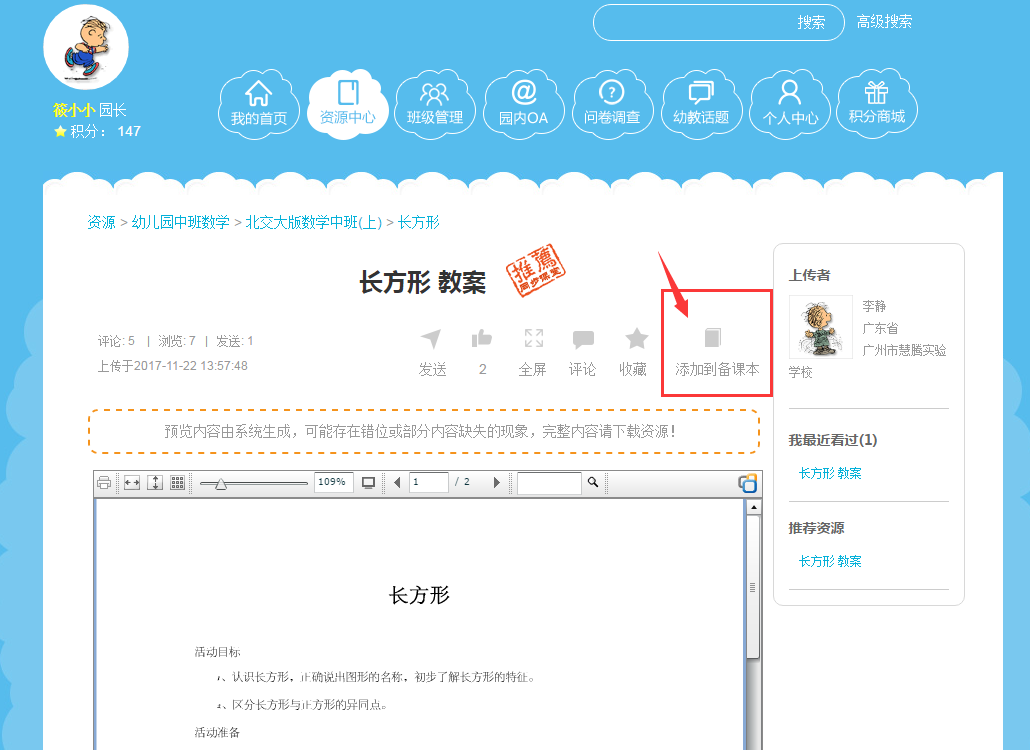Go to 班级管理 class management
Viewport: 1030px width, 750px height.
(435, 104)
